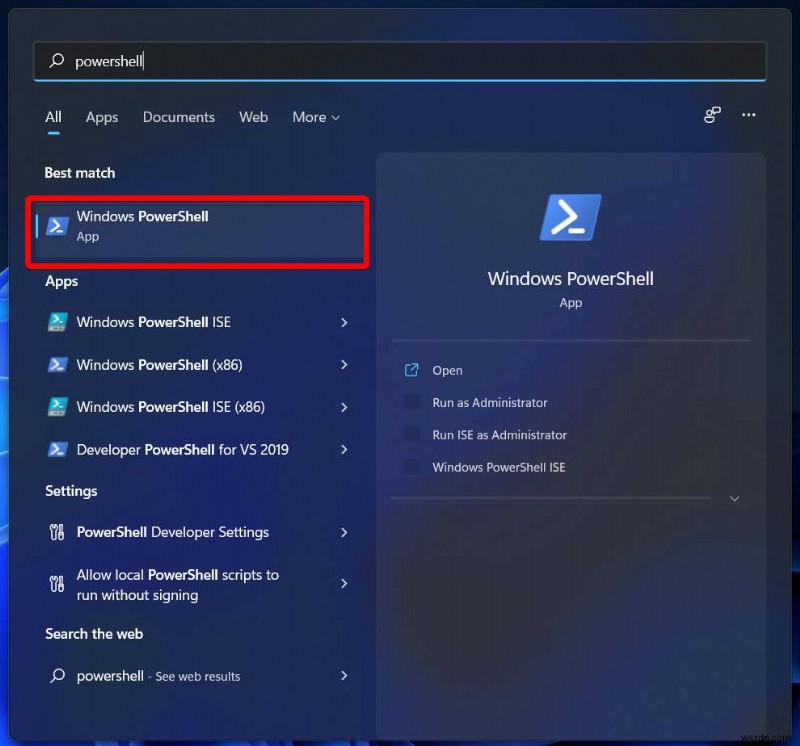Select Run as Administrator
Screen dimensions: 800x746
click(x=490, y=402)
